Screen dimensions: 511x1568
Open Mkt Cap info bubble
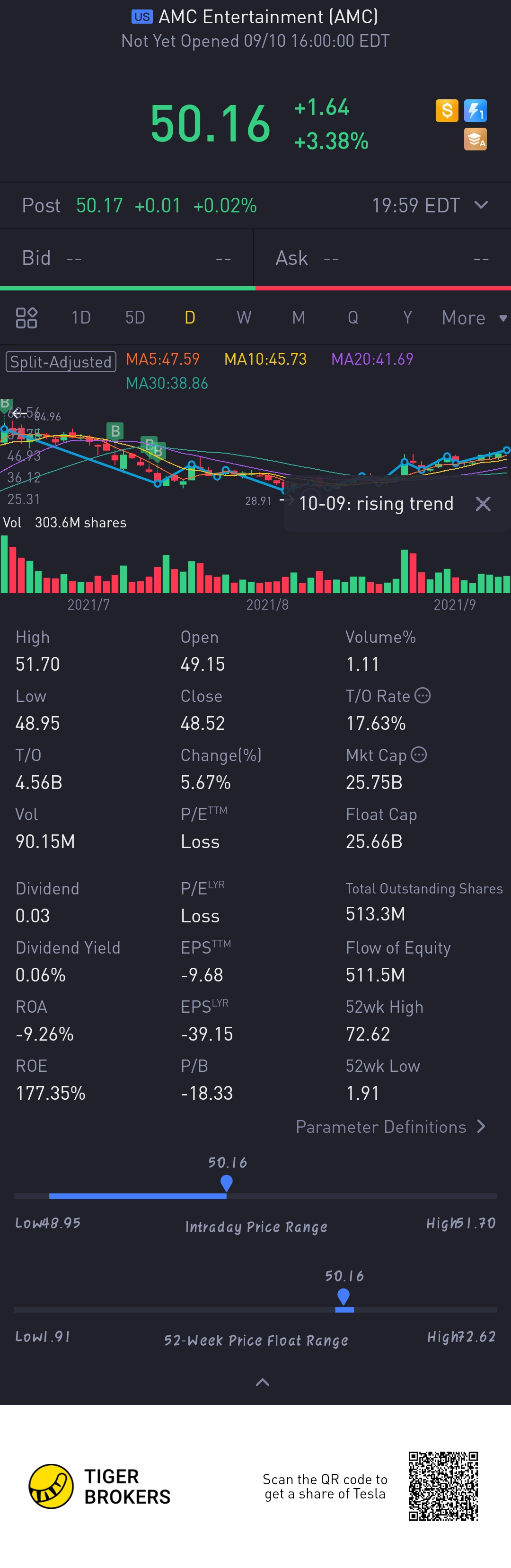click(419, 754)
